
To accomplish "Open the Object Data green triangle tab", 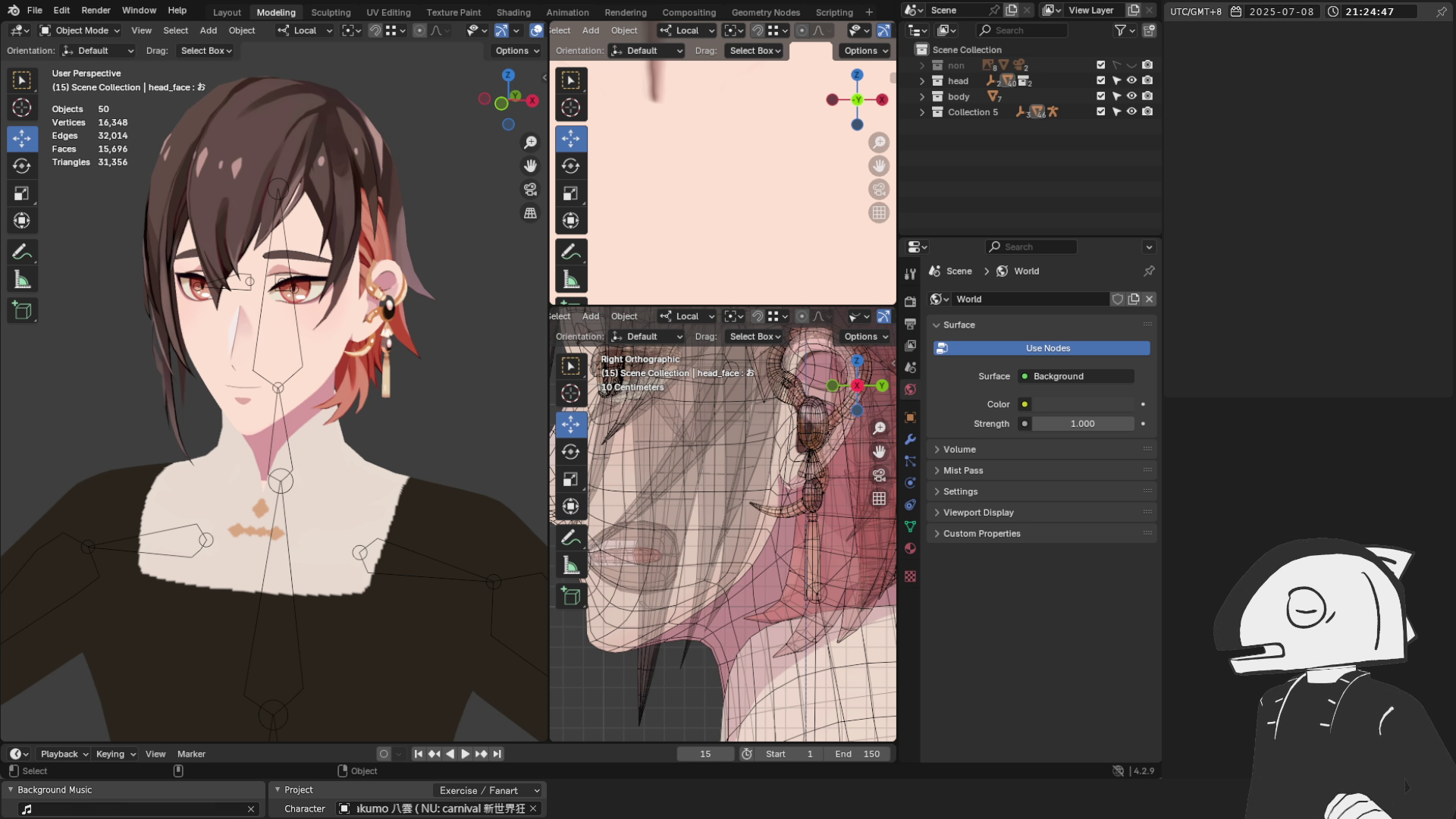I will pos(910,526).
